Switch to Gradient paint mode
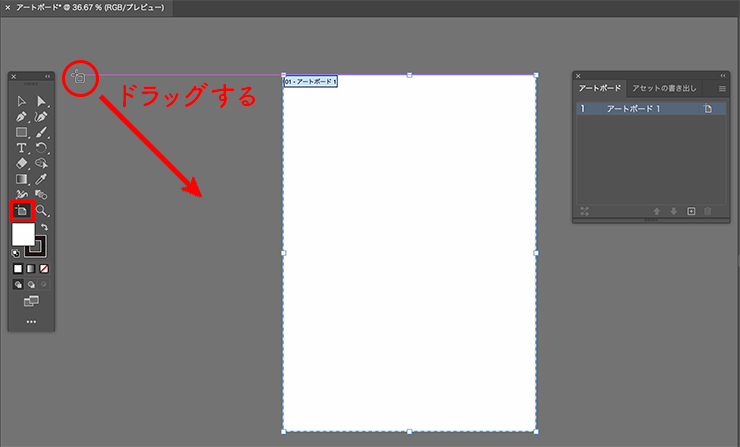This screenshot has width=740, height=447. [31, 269]
